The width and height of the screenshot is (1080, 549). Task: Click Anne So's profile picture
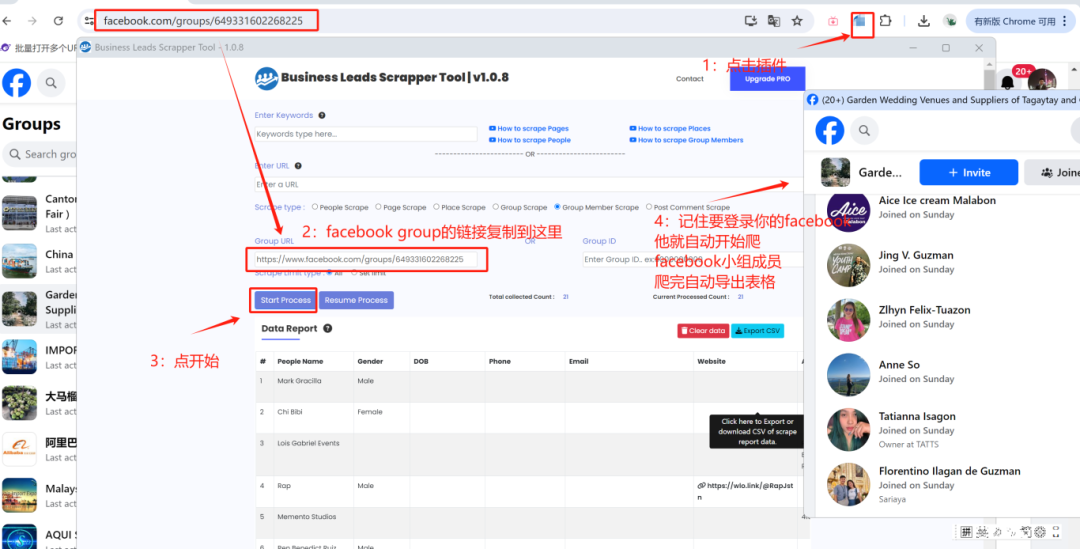pyautogui.click(x=848, y=375)
